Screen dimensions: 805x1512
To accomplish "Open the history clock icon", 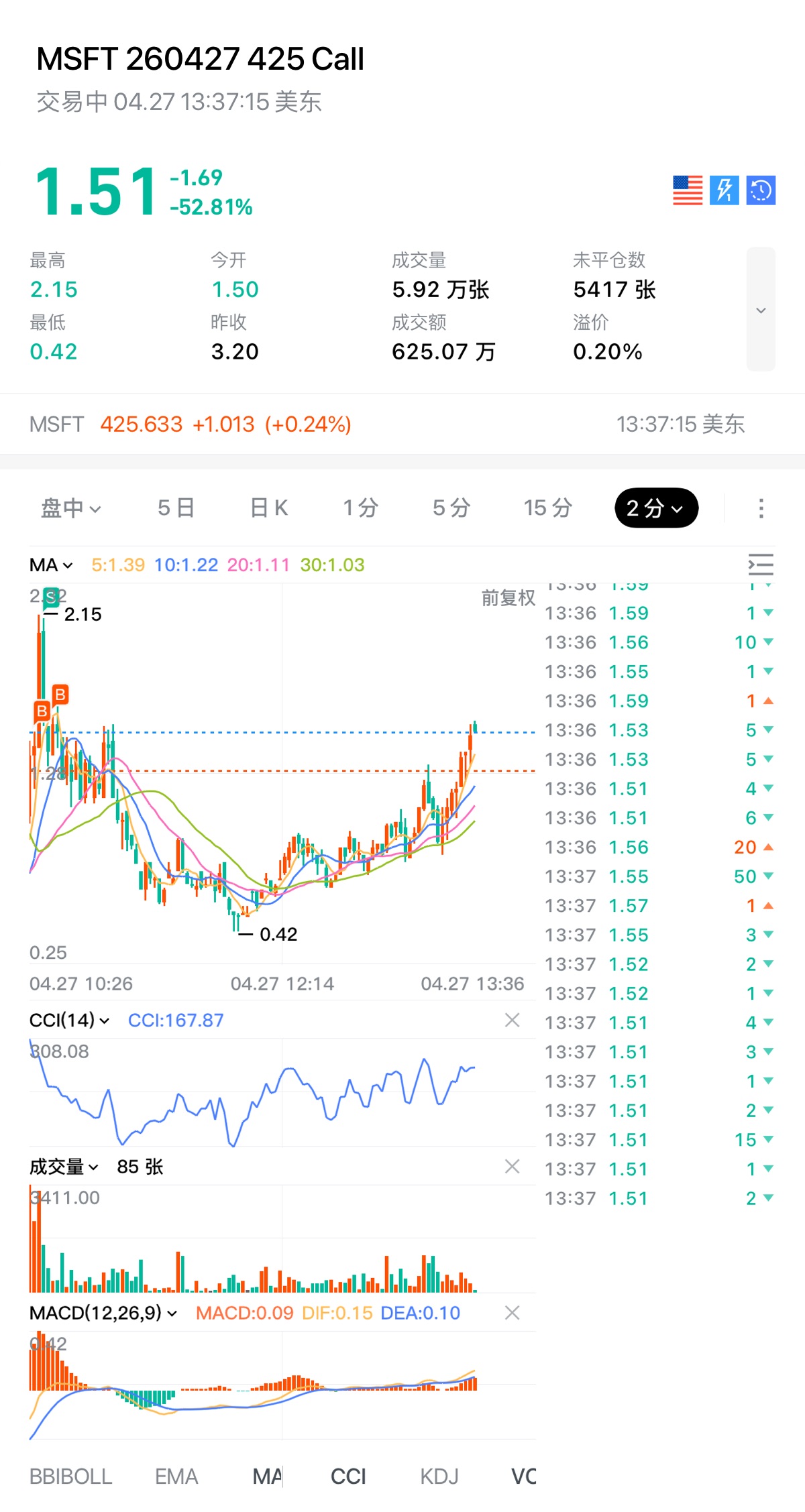I will pyautogui.click(x=761, y=190).
